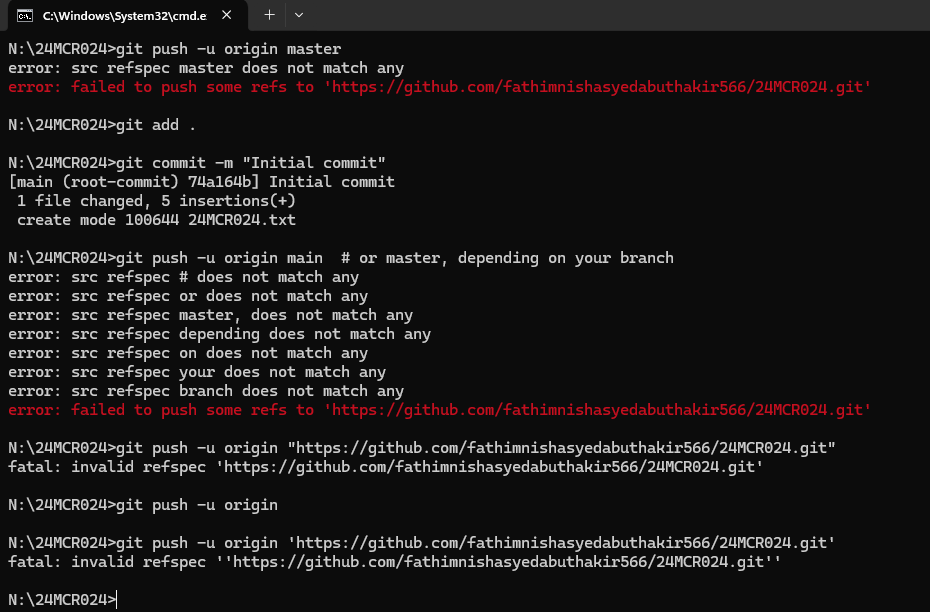Viewport: 930px width, 612px height.
Task: Expand the new-tab profile dropdown chevron
Action: coord(299,15)
